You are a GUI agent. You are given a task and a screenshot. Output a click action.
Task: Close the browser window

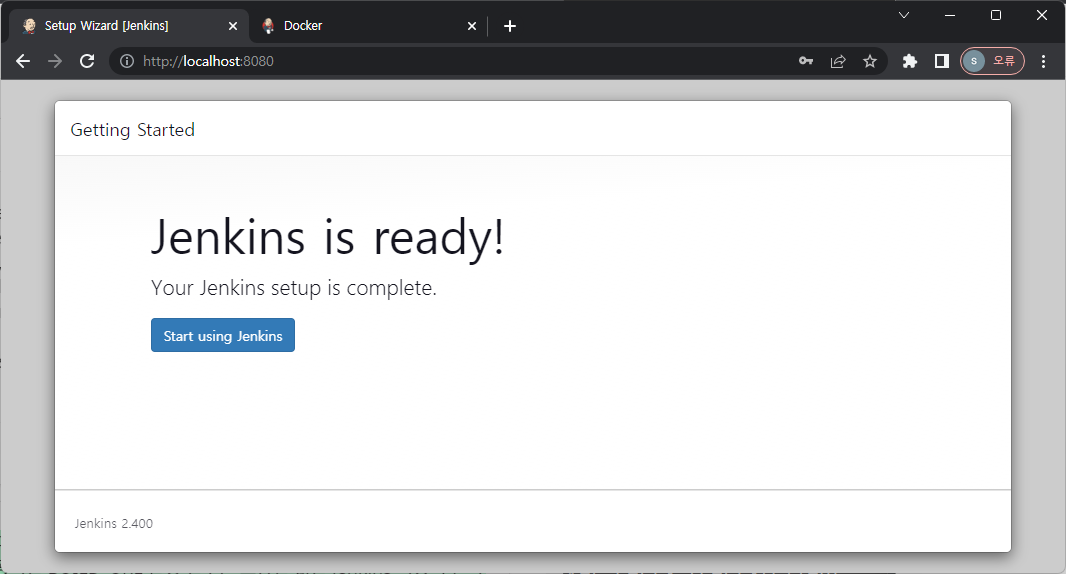pyautogui.click(x=1042, y=15)
